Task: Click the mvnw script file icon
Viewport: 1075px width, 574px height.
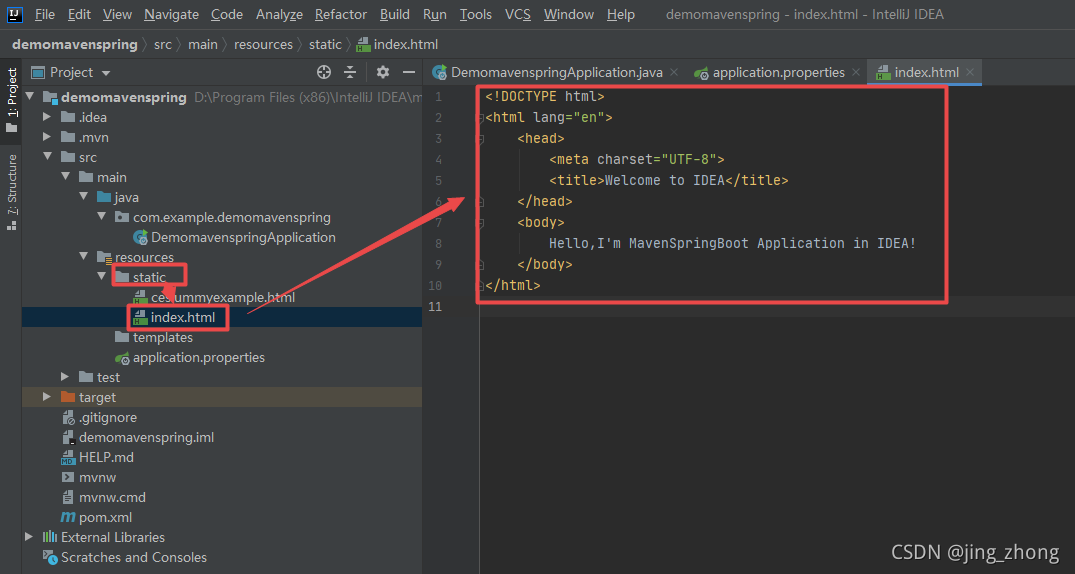Action: pyautogui.click(x=68, y=477)
